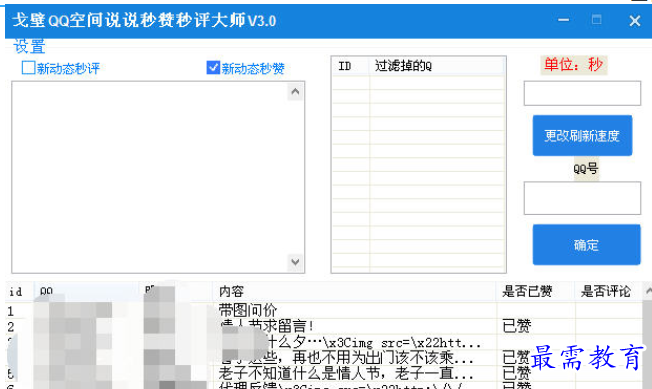Click the comment box scroll down arrow

(x=295, y=262)
